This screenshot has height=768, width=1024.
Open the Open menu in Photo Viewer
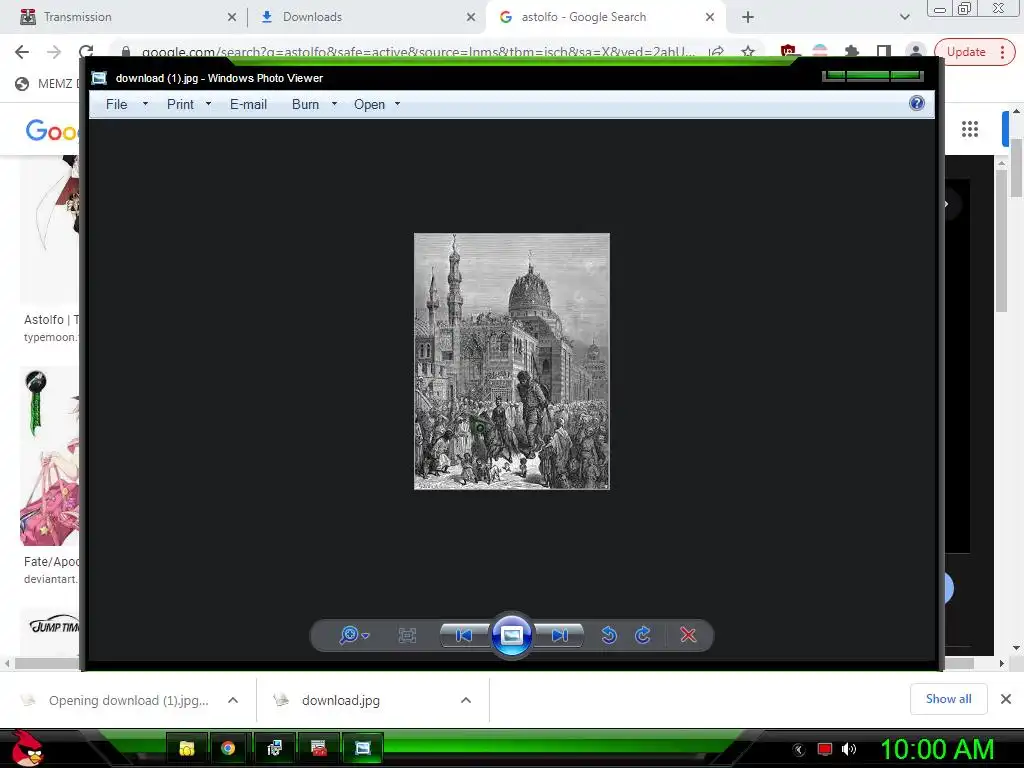pos(370,104)
